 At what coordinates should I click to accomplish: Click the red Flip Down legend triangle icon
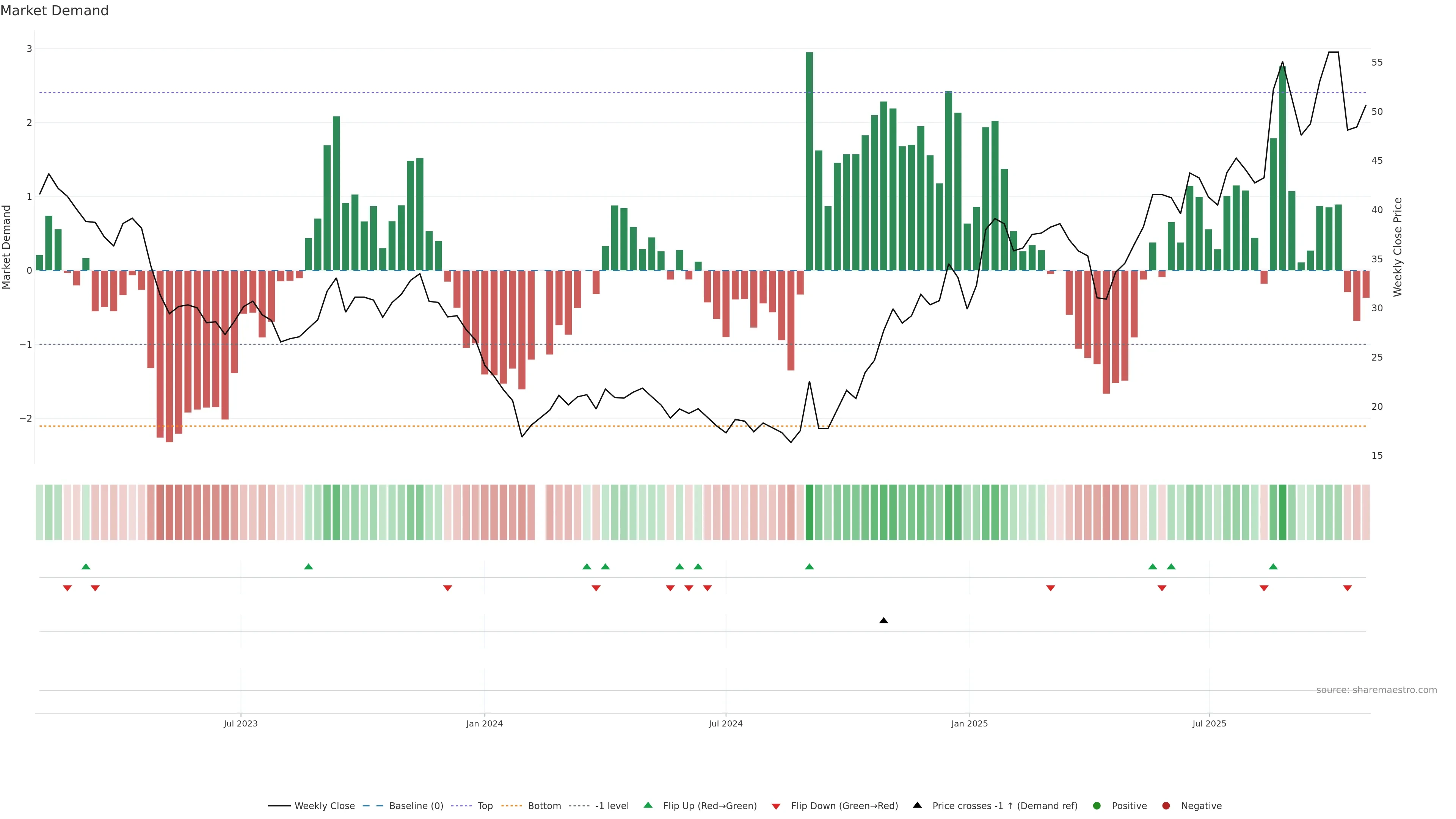click(x=776, y=806)
